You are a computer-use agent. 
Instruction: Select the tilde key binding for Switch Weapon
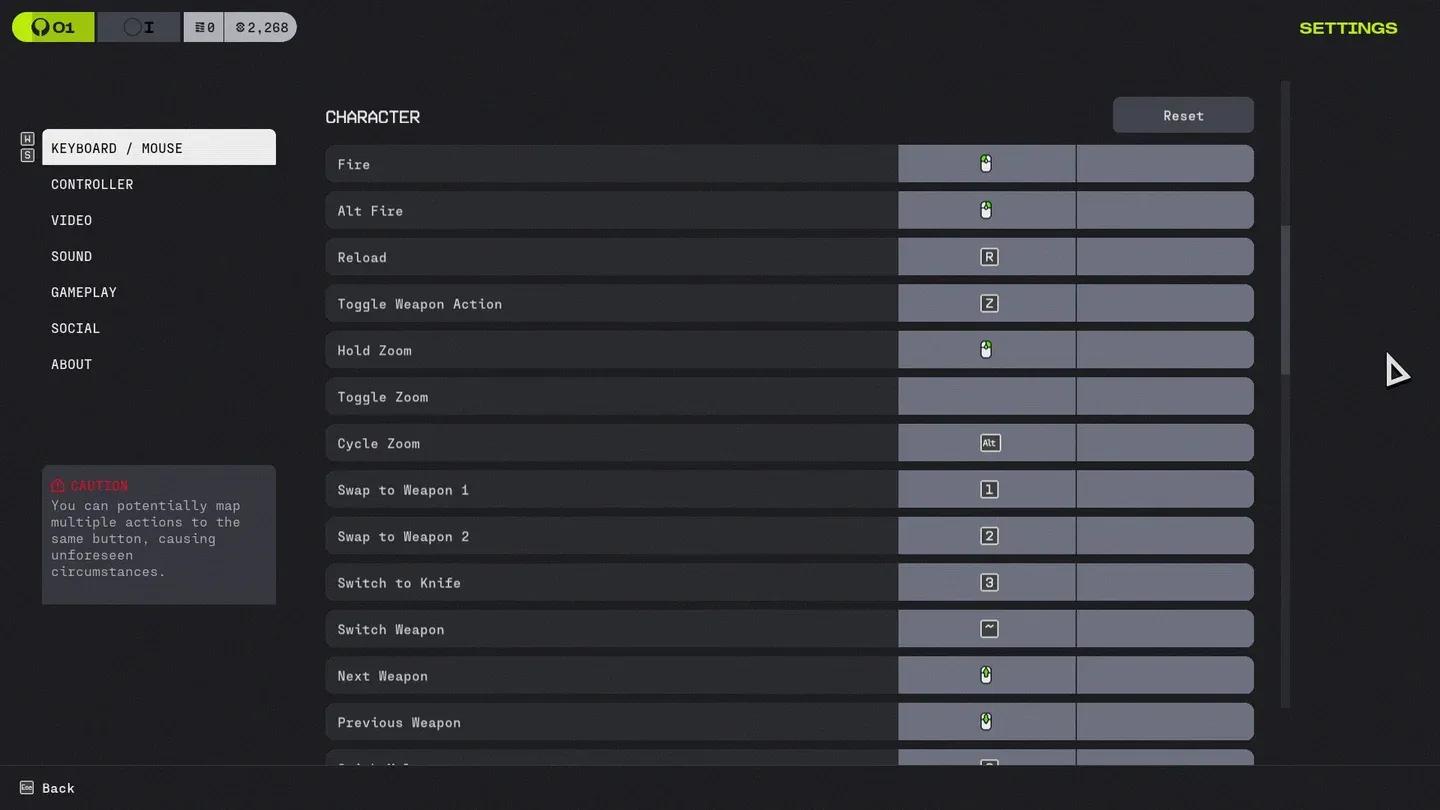click(986, 628)
